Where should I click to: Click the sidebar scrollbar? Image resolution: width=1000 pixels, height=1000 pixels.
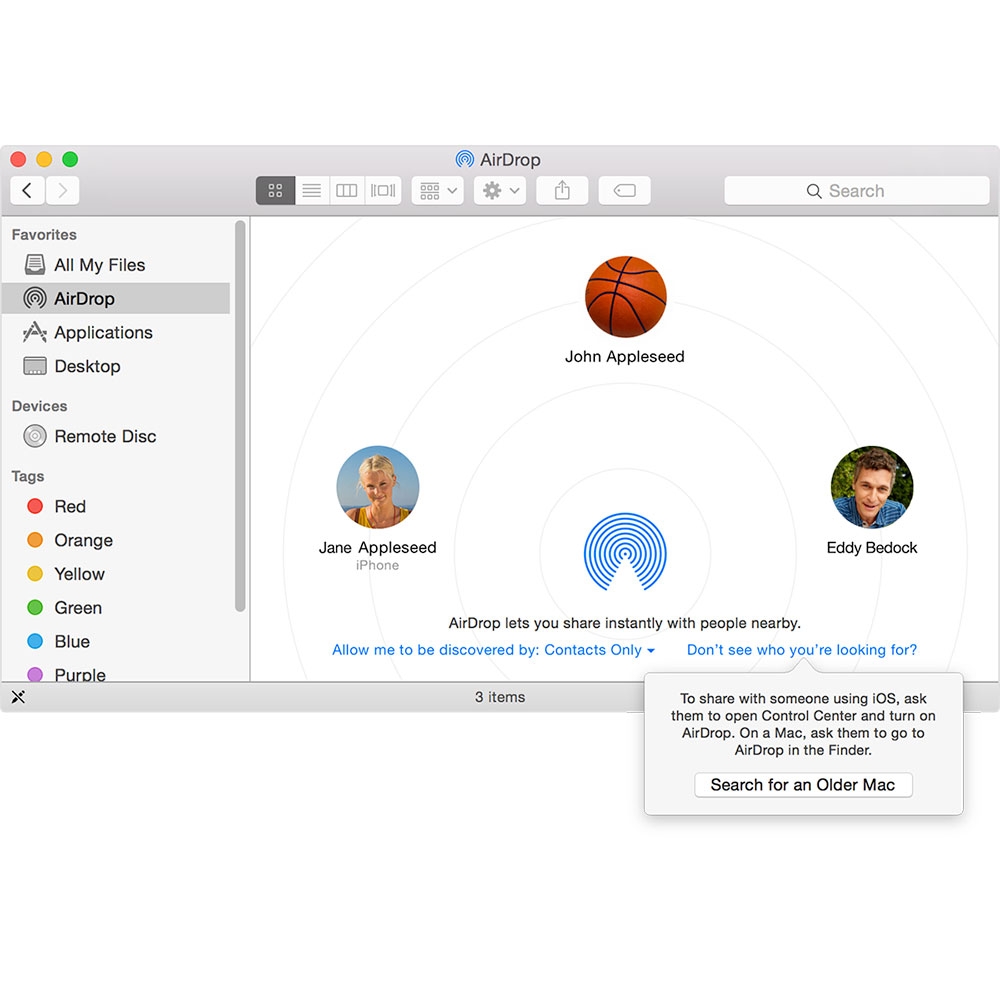(240, 416)
